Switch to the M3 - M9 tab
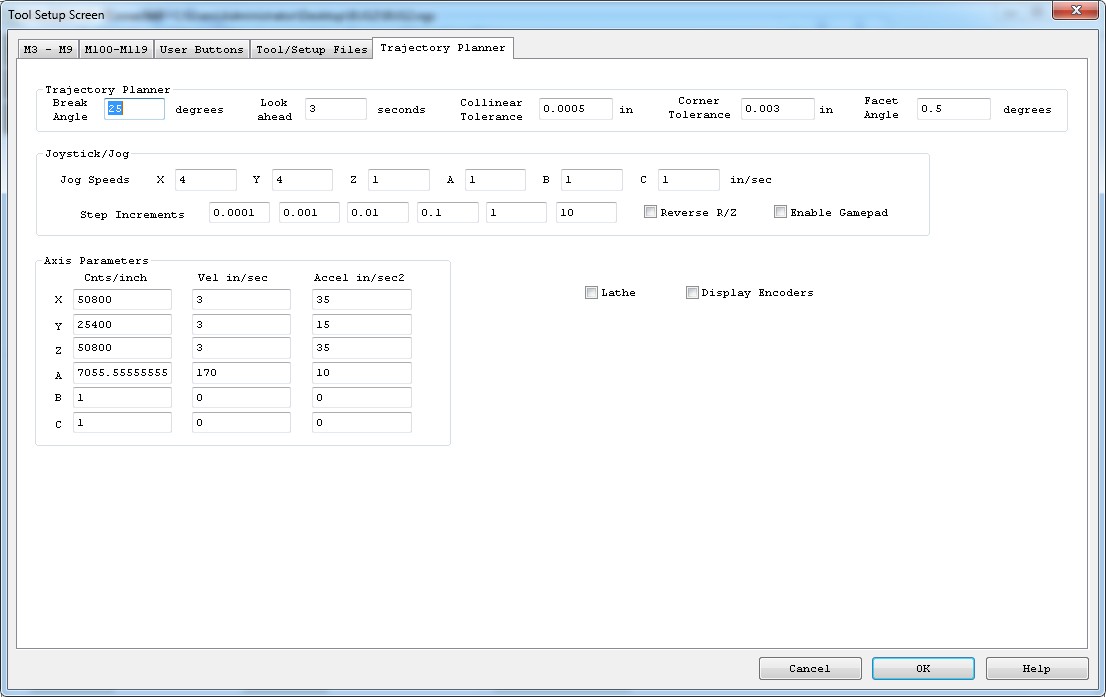 pyautogui.click(x=48, y=49)
